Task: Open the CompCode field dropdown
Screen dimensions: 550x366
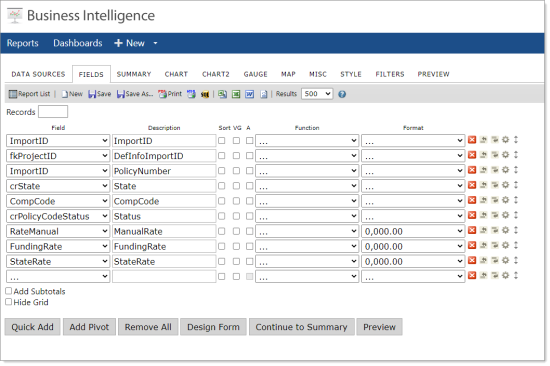Action: tap(58, 201)
